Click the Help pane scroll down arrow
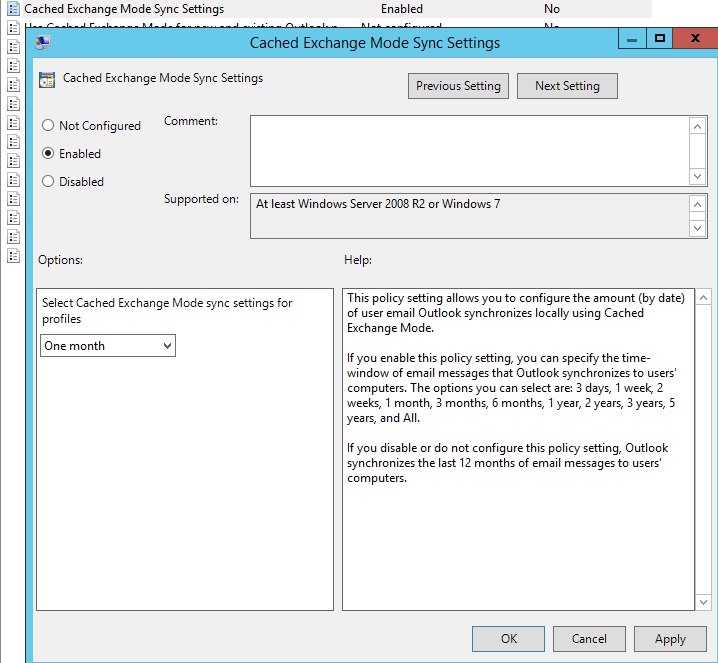Screen dimensions: 718x663 point(703,602)
